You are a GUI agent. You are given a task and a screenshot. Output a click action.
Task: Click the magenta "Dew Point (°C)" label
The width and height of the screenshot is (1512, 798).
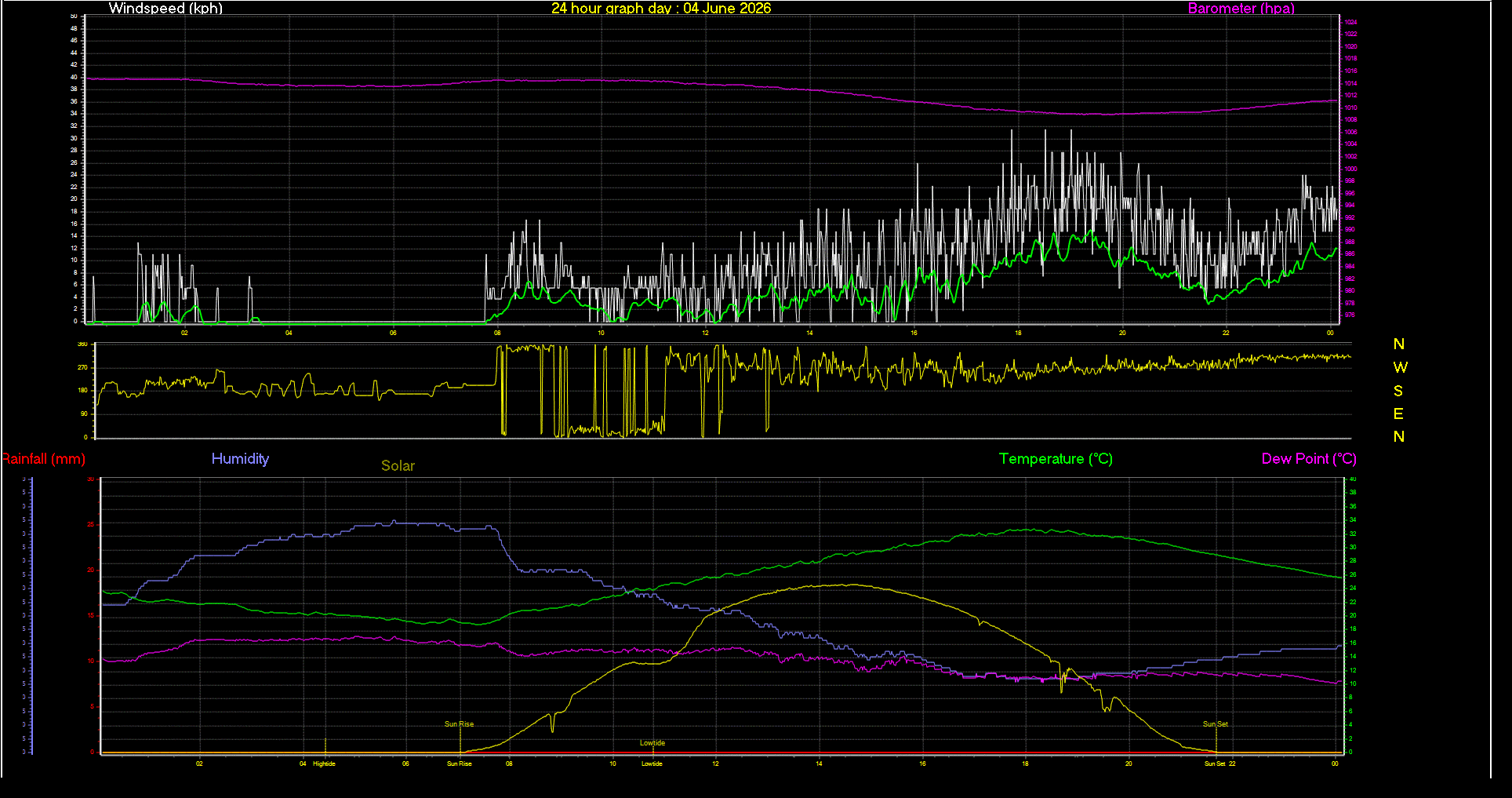pyautogui.click(x=1309, y=459)
